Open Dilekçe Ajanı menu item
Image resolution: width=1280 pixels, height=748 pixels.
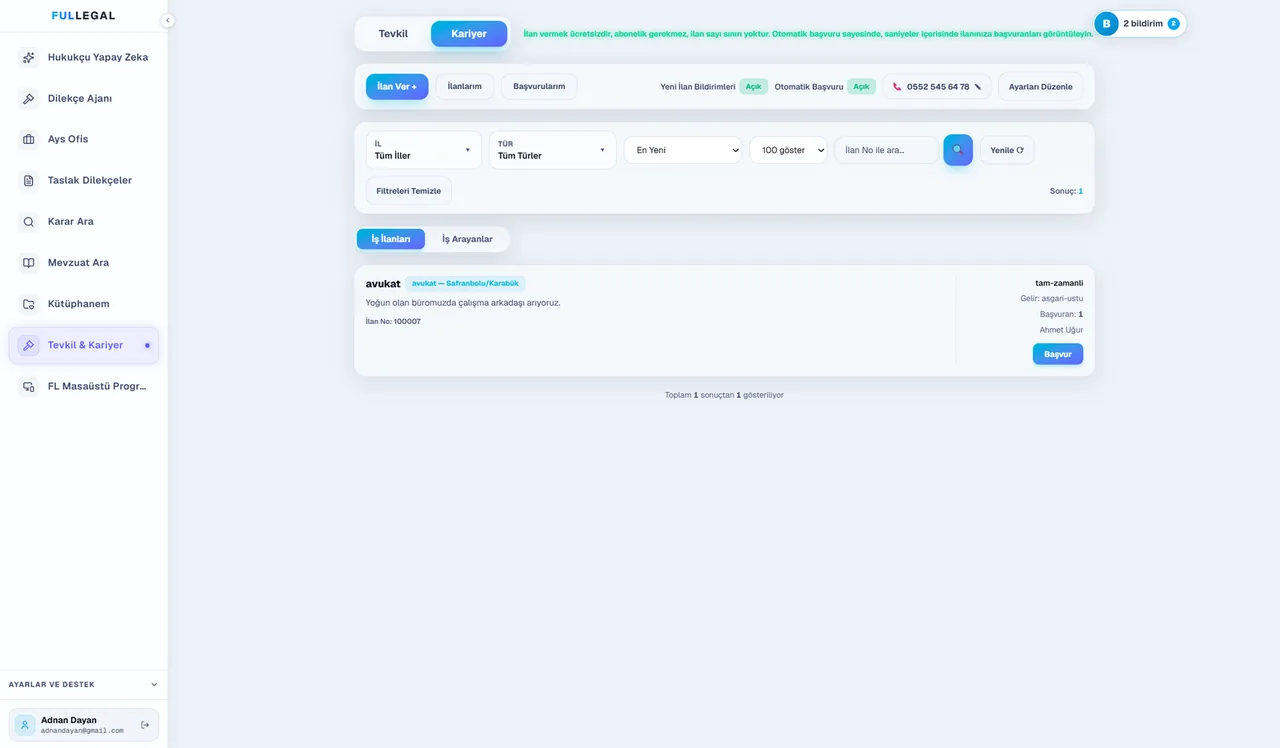83,98
